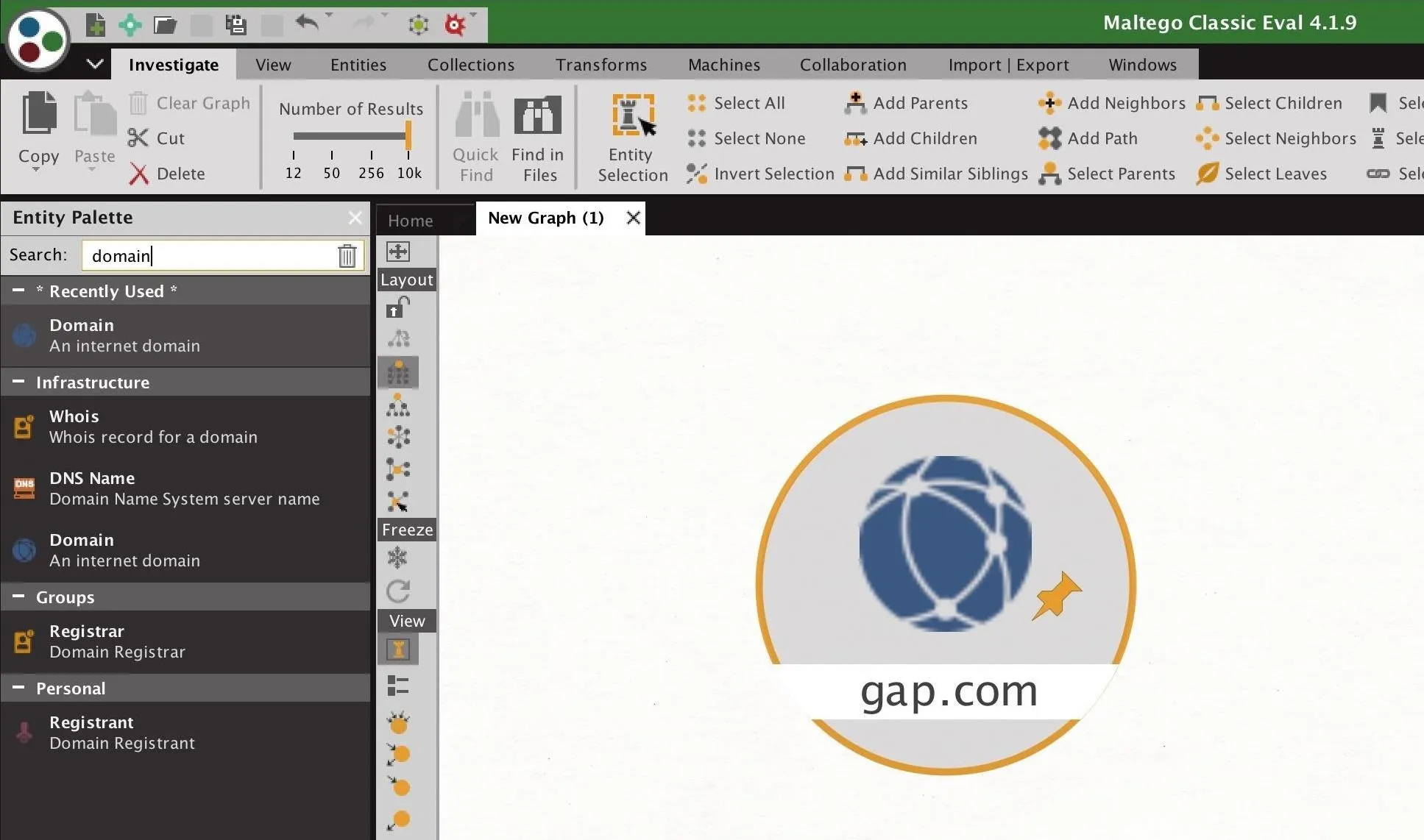Expand the ribbon chevron beside Investigate
The image size is (1424, 840).
[x=94, y=64]
